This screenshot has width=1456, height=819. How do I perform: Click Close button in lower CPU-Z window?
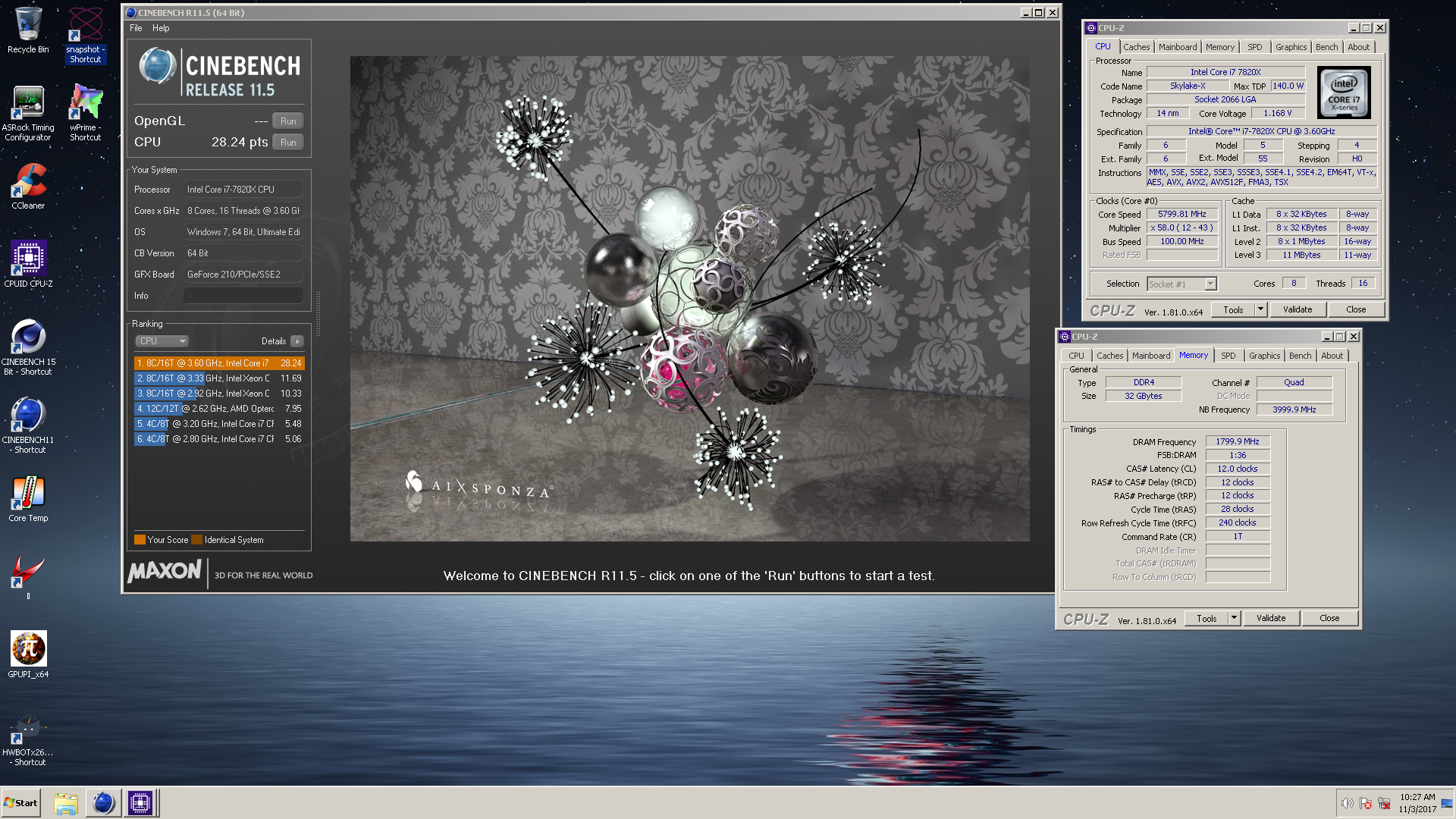point(1329,618)
